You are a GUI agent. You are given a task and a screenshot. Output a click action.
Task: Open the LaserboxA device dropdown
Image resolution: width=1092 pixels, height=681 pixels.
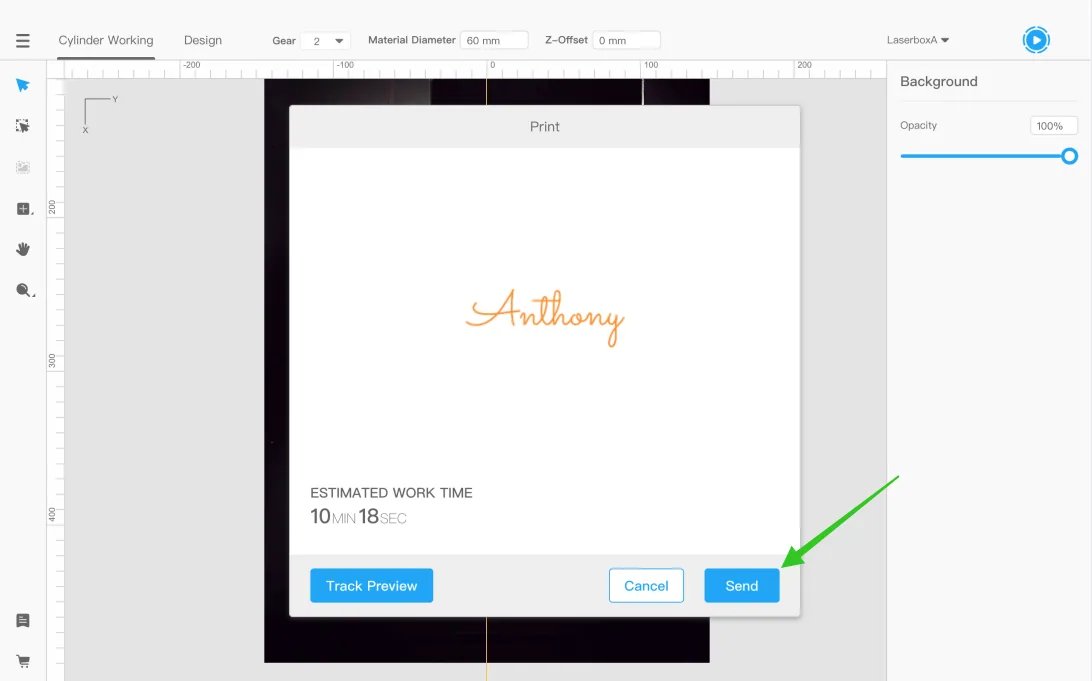(918, 40)
